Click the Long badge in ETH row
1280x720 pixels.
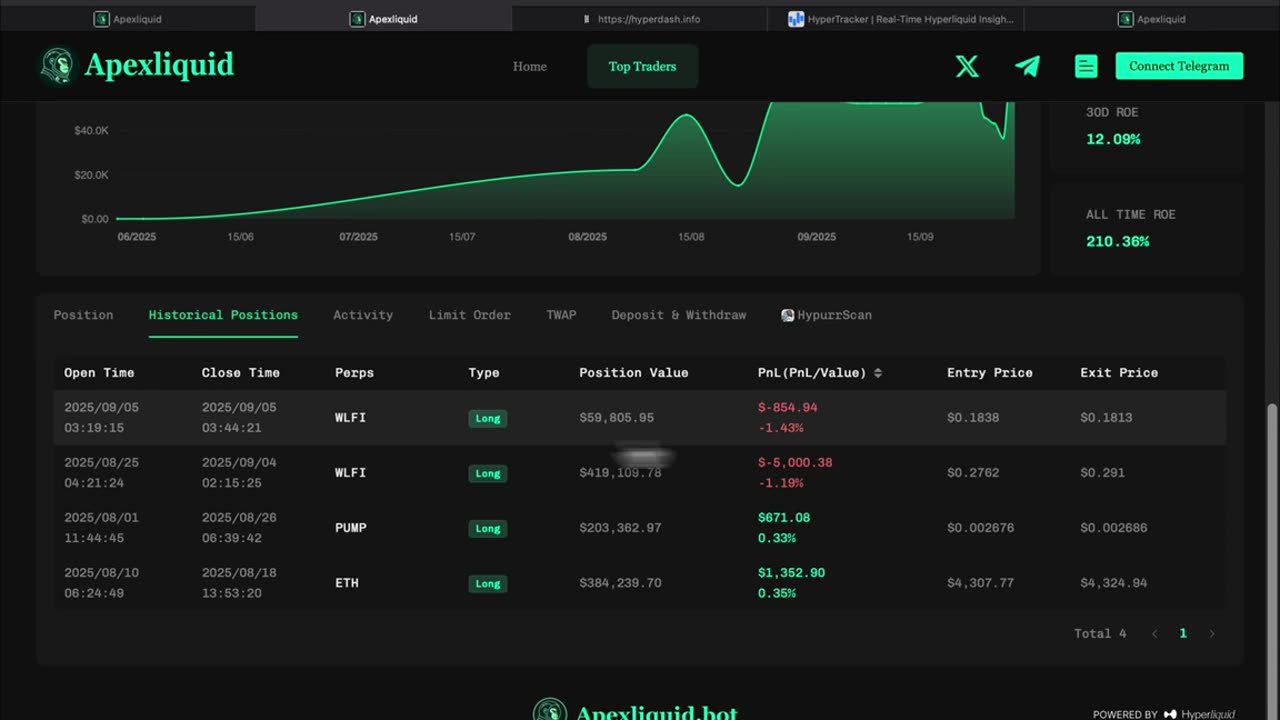coord(488,584)
